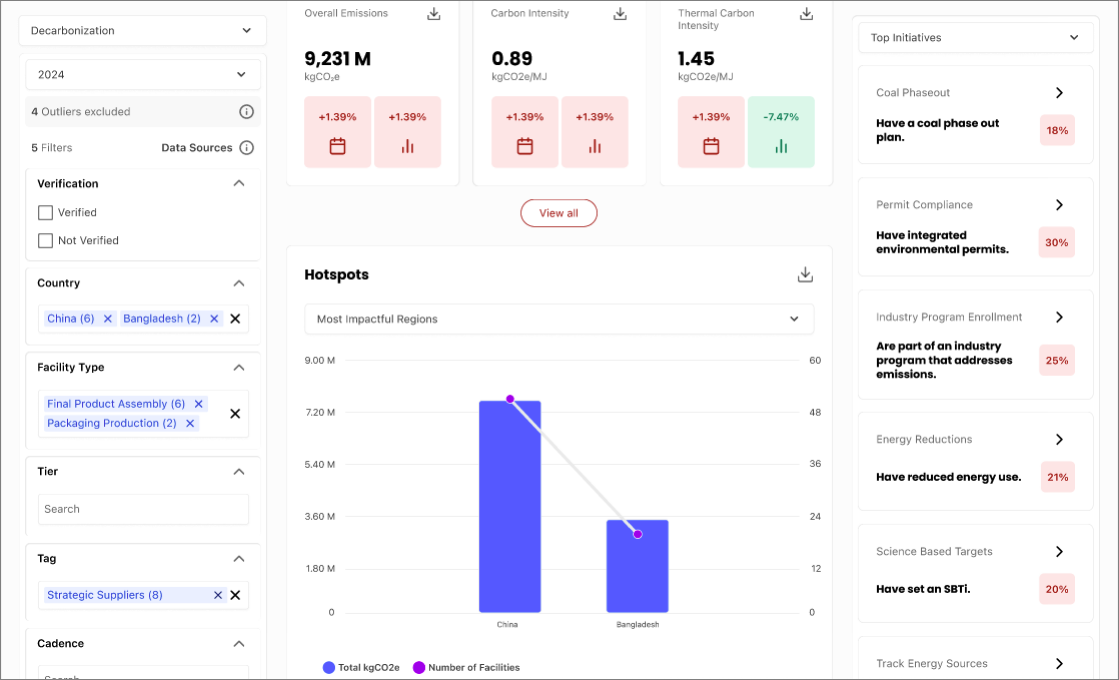This screenshot has height=680, width=1119.
Task: Open the Data Sources info icon
Action: click(x=246, y=148)
